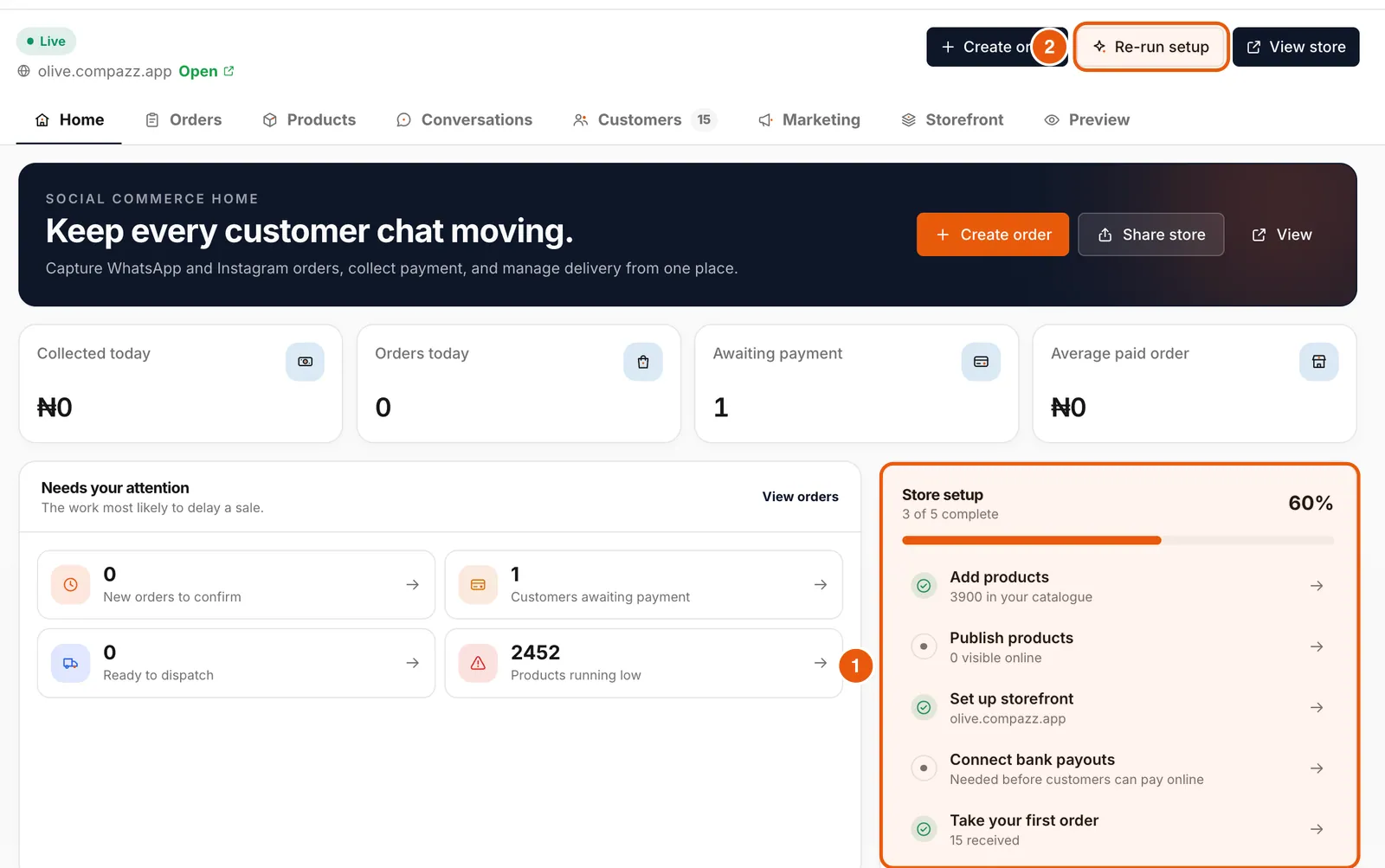Open Add products setup step arrow
The height and width of the screenshot is (868, 1385).
[1317, 586]
